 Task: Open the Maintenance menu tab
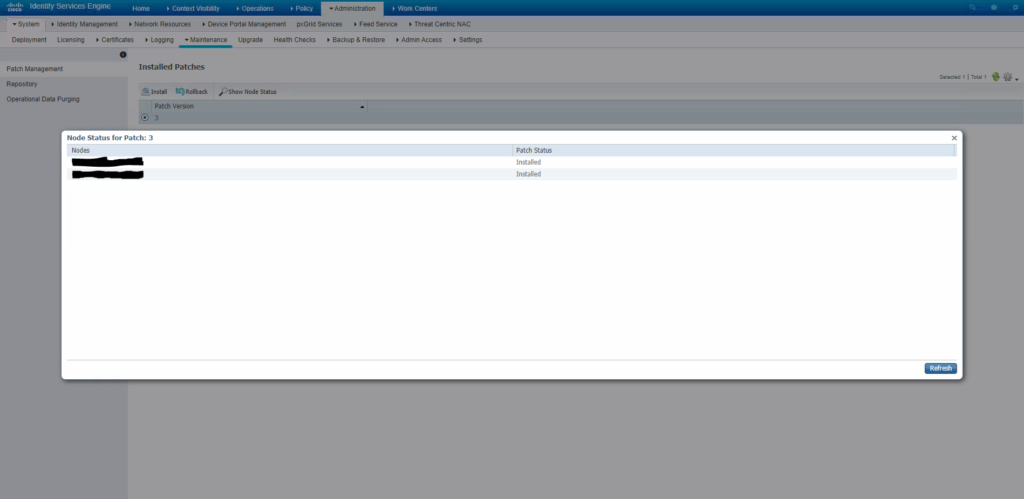[206, 40]
